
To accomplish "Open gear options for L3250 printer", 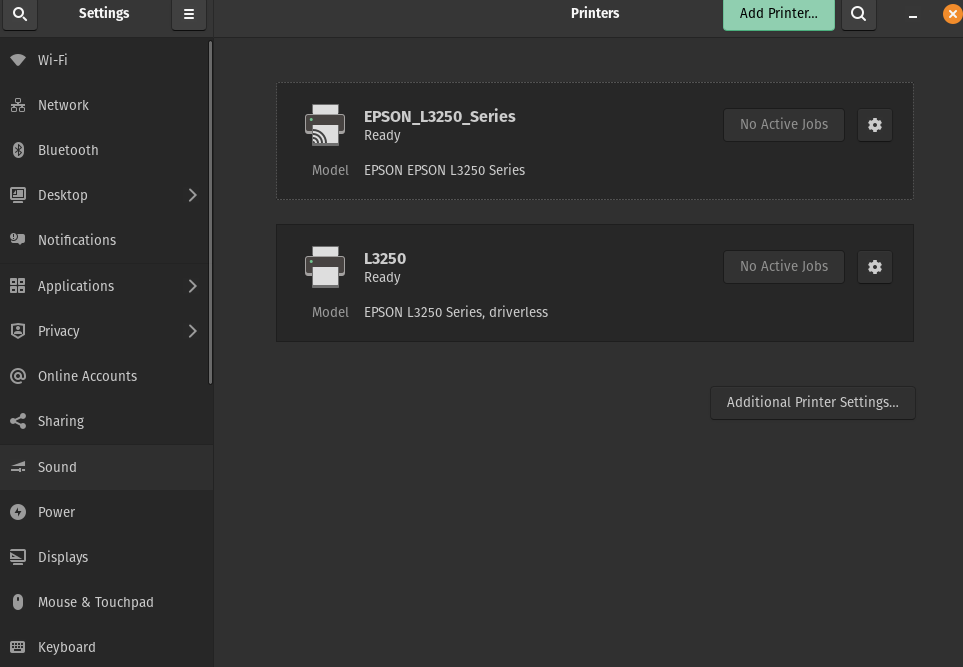I will tap(875, 267).
